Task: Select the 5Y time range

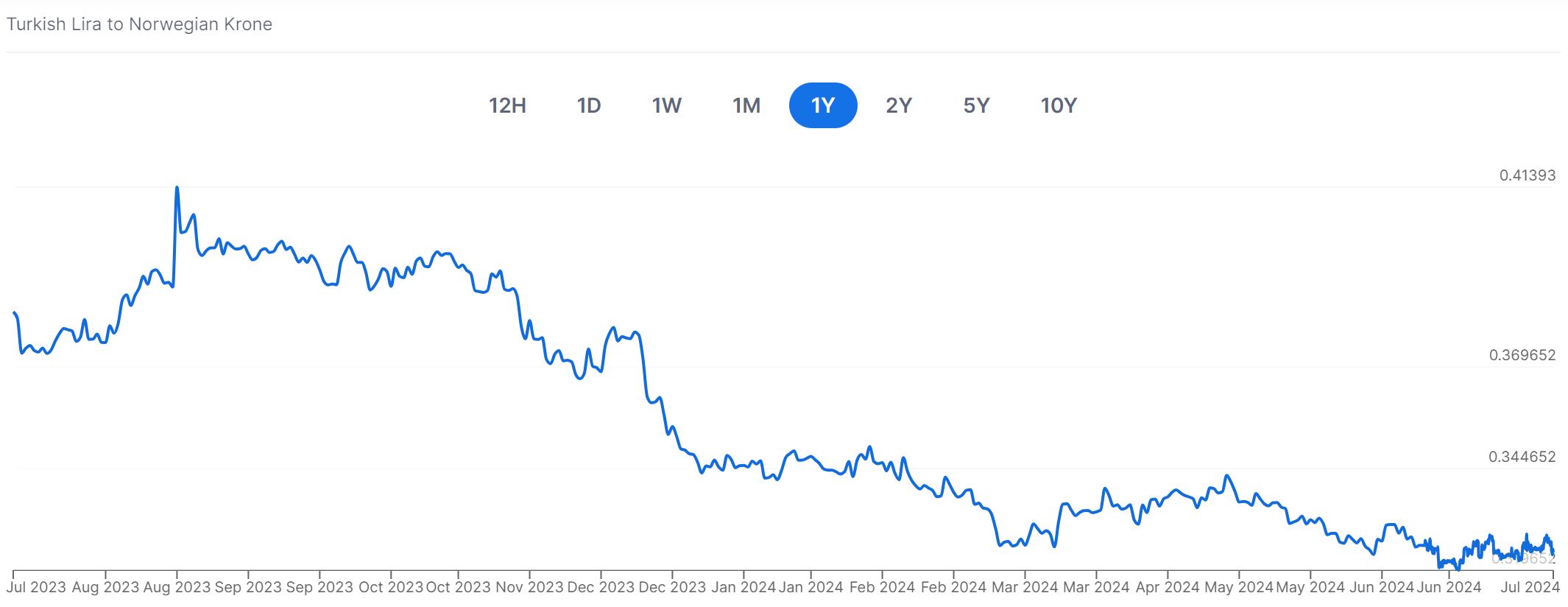Action: (976, 105)
